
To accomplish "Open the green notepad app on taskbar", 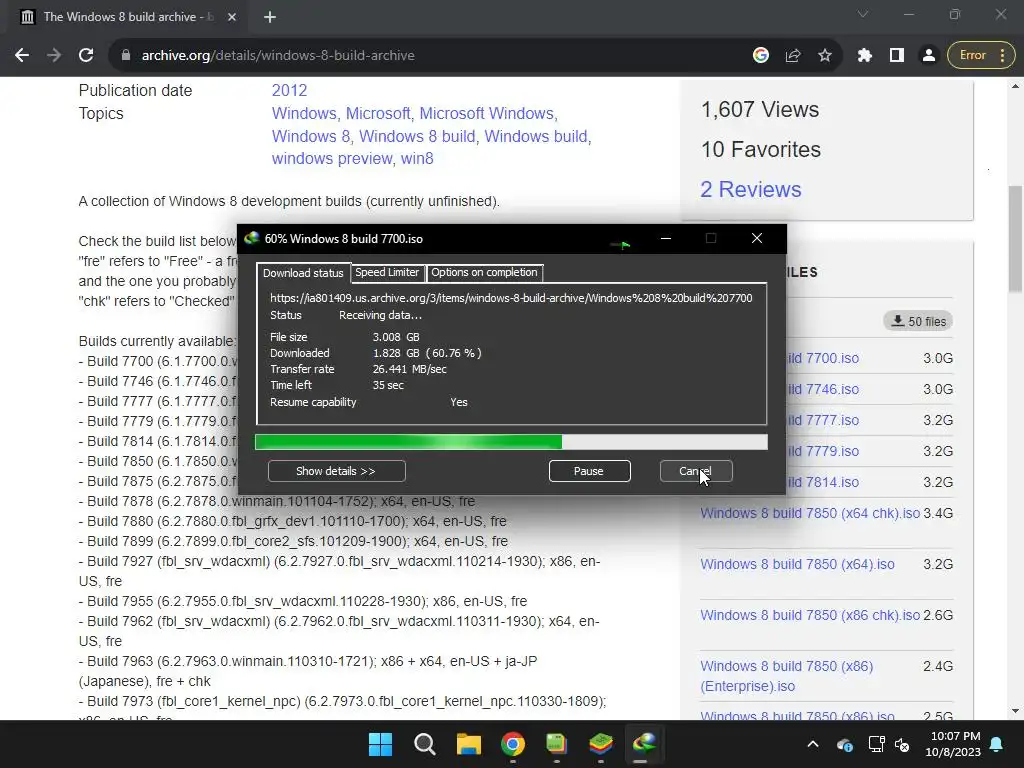I will click(556, 744).
